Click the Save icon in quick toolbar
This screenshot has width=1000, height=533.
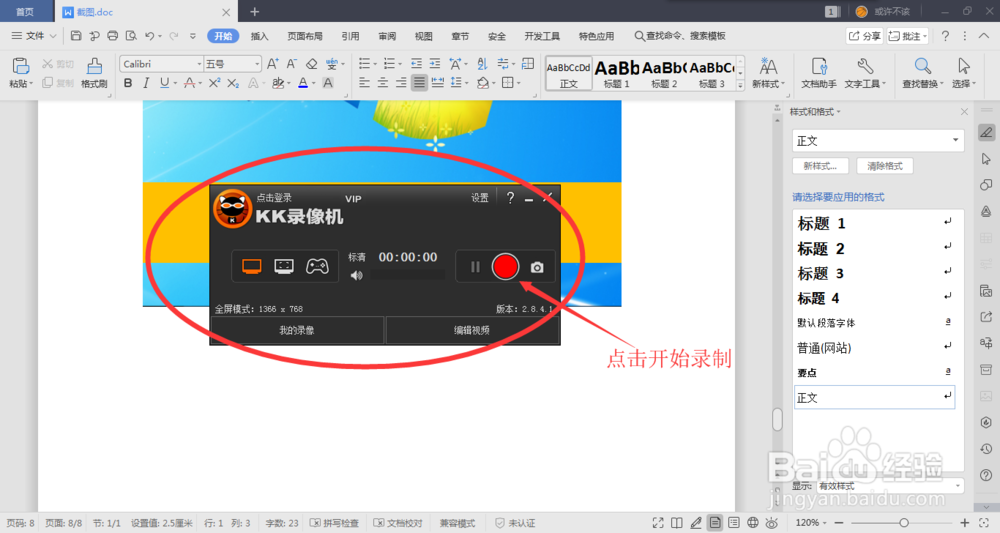click(x=76, y=36)
